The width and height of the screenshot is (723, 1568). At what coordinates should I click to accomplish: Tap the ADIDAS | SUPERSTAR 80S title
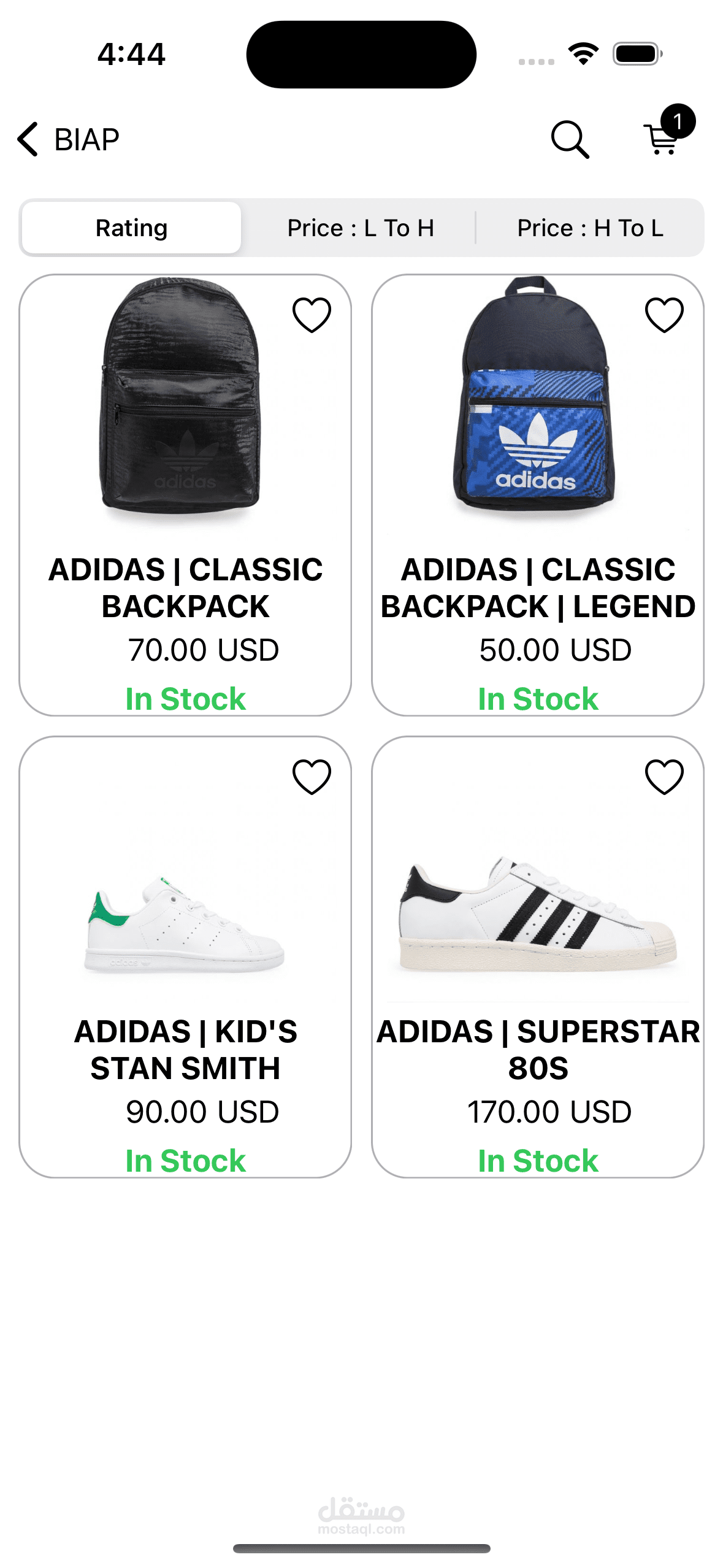(538, 1050)
